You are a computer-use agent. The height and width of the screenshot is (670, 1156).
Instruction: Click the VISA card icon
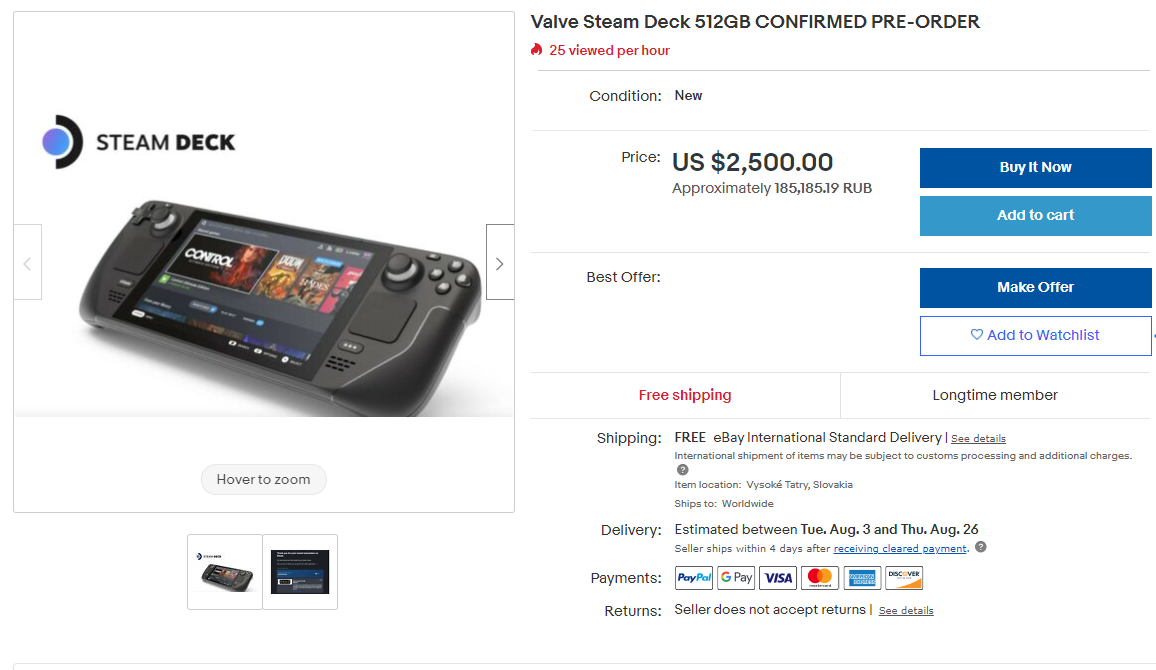(778, 578)
